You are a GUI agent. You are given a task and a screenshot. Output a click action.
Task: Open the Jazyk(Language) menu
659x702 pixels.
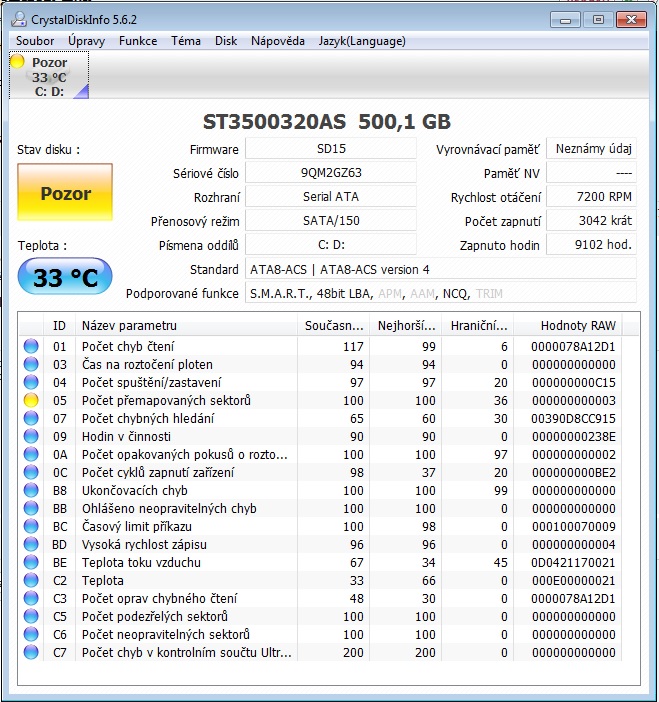(362, 41)
